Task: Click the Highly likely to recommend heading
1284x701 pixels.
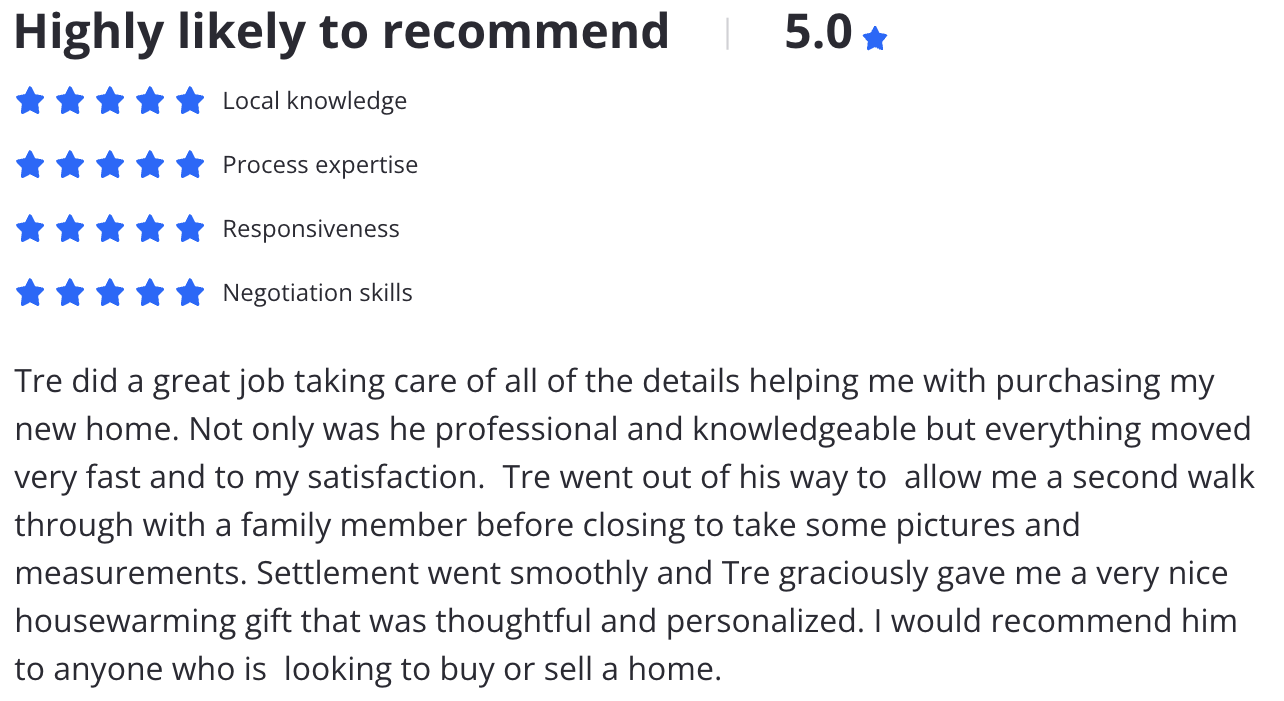Action: [x=341, y=32]
